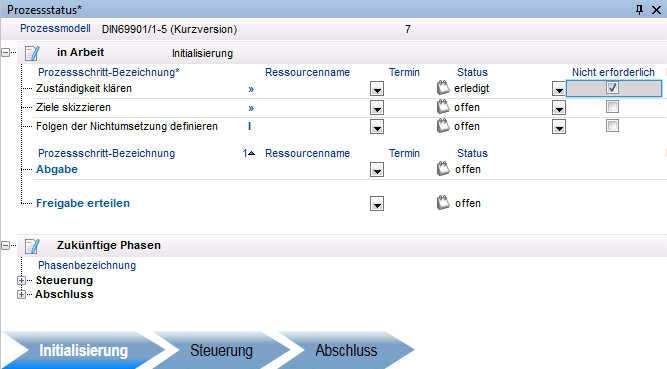The width and height of the screenshot is (667, 369).
Task: Open status dropdown showing erledigt
Action: click(x=559, y=89)
